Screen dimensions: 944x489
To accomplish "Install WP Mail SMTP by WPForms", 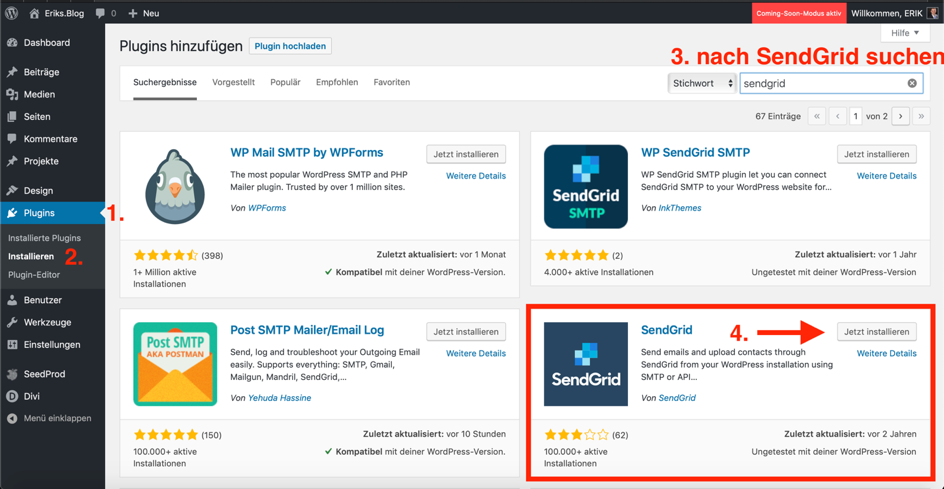I will pos(466,154).
